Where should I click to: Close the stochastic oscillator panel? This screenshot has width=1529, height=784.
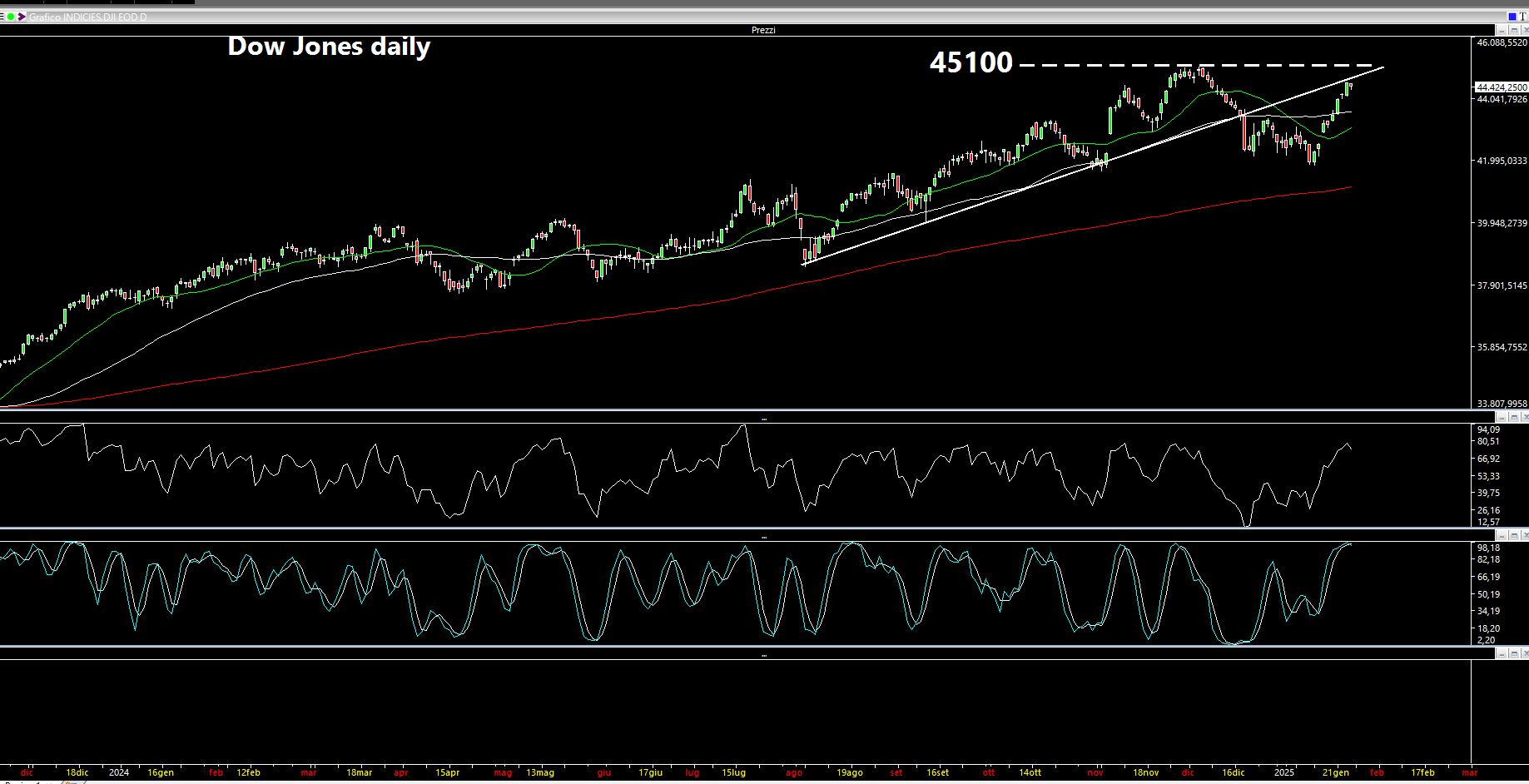[1524, 536]
